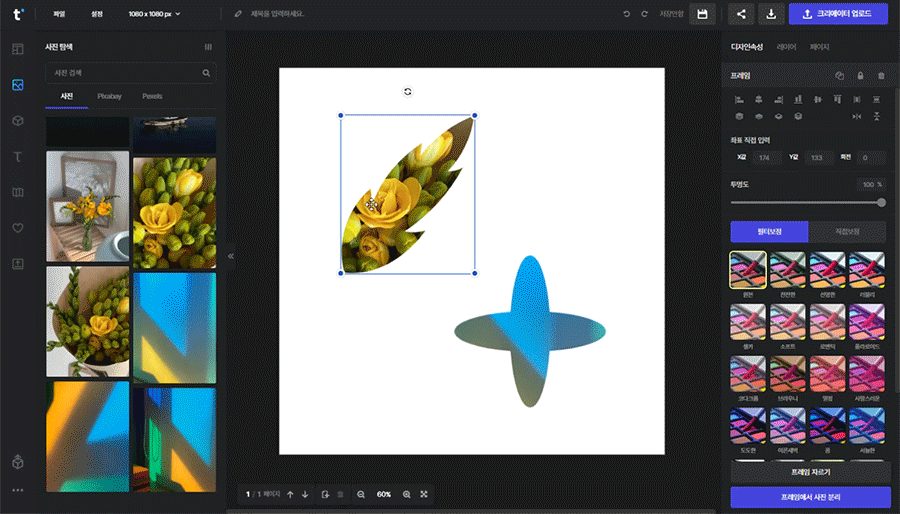The height and width of the screenshot is (514, 900).
Task: Open the text tool in left sidebar
Action: pos(17,157)
